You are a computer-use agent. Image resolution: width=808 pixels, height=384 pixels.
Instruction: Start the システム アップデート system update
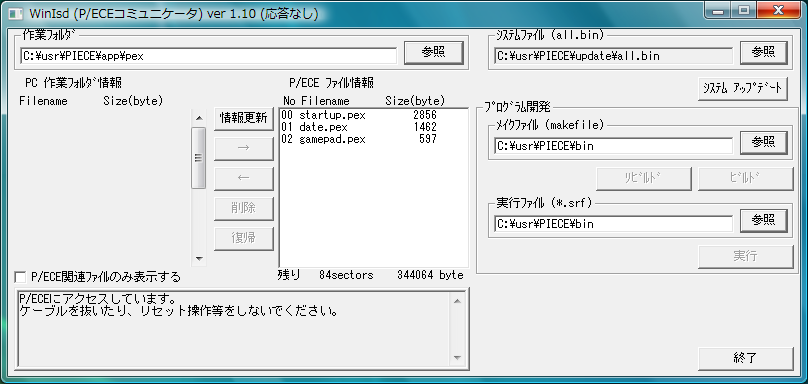pyautogui.click(x=743, y=89)
